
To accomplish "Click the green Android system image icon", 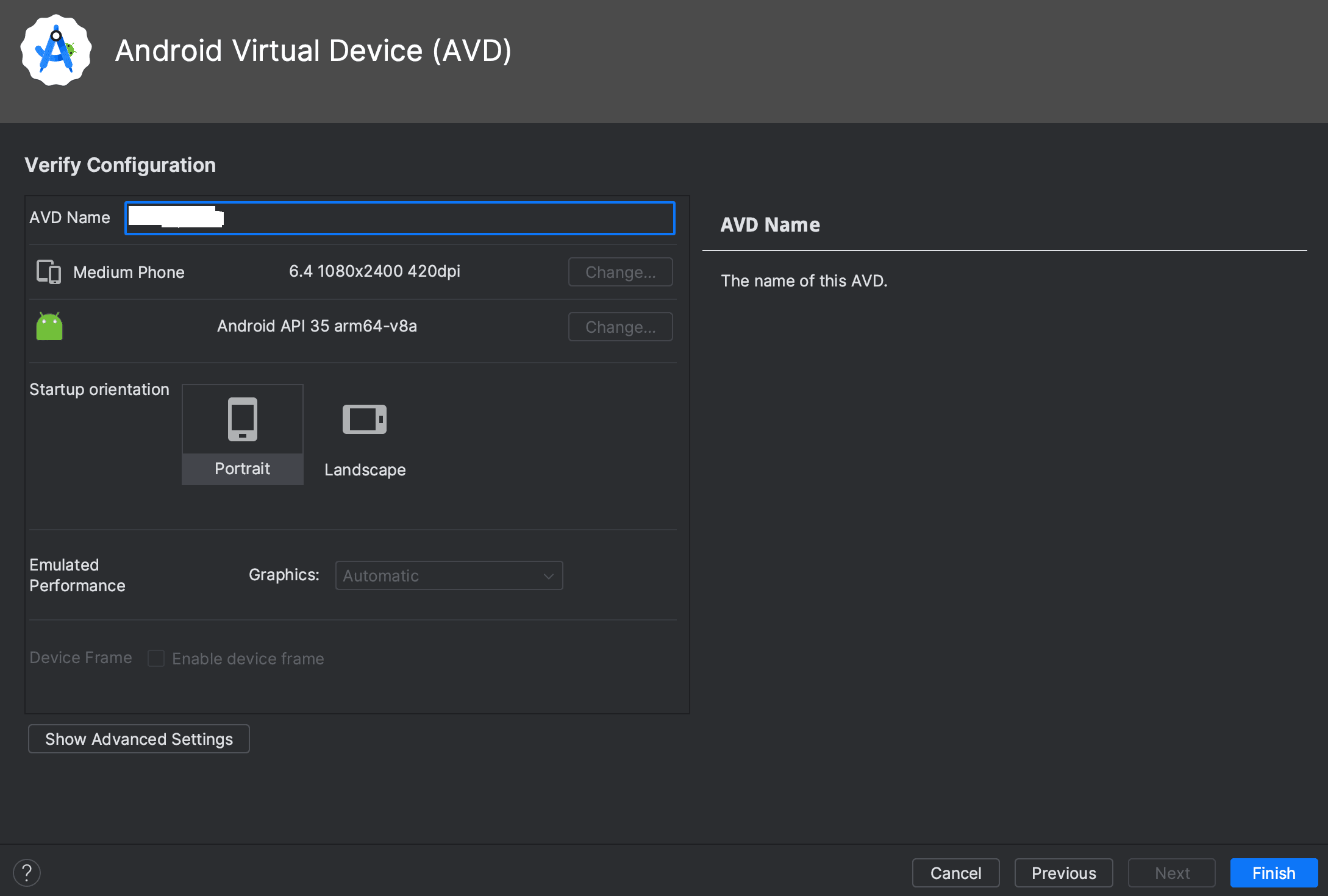I will (49, 326).
